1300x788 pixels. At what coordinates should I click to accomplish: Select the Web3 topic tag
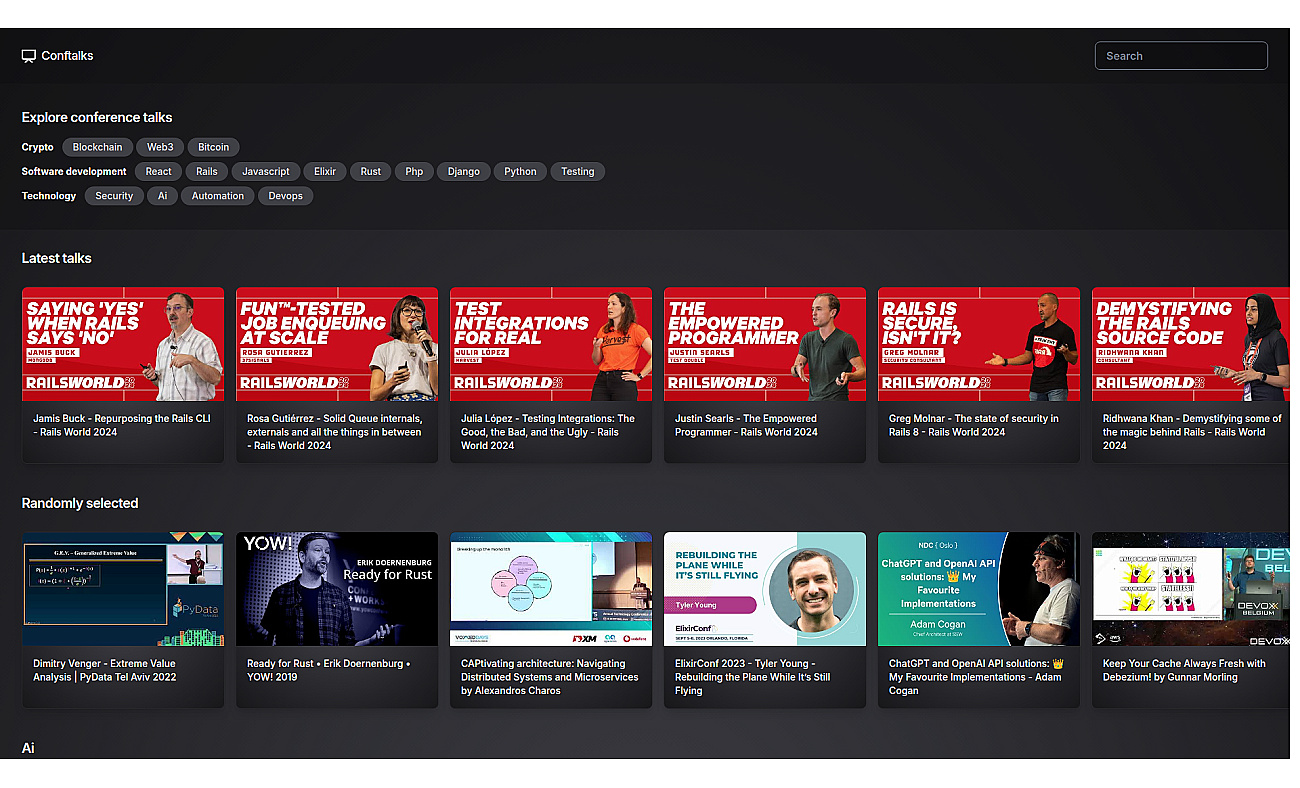point(160,147)
